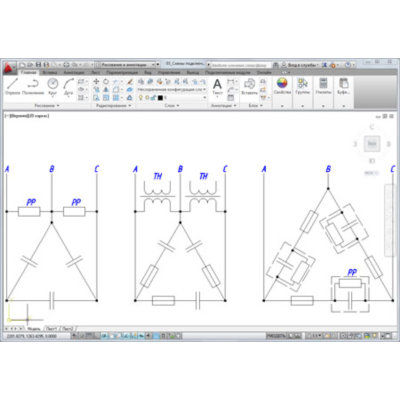Switch to the Вставка ribbon tab
This screenshot has height=400, width=400.
tap(50, 72)
